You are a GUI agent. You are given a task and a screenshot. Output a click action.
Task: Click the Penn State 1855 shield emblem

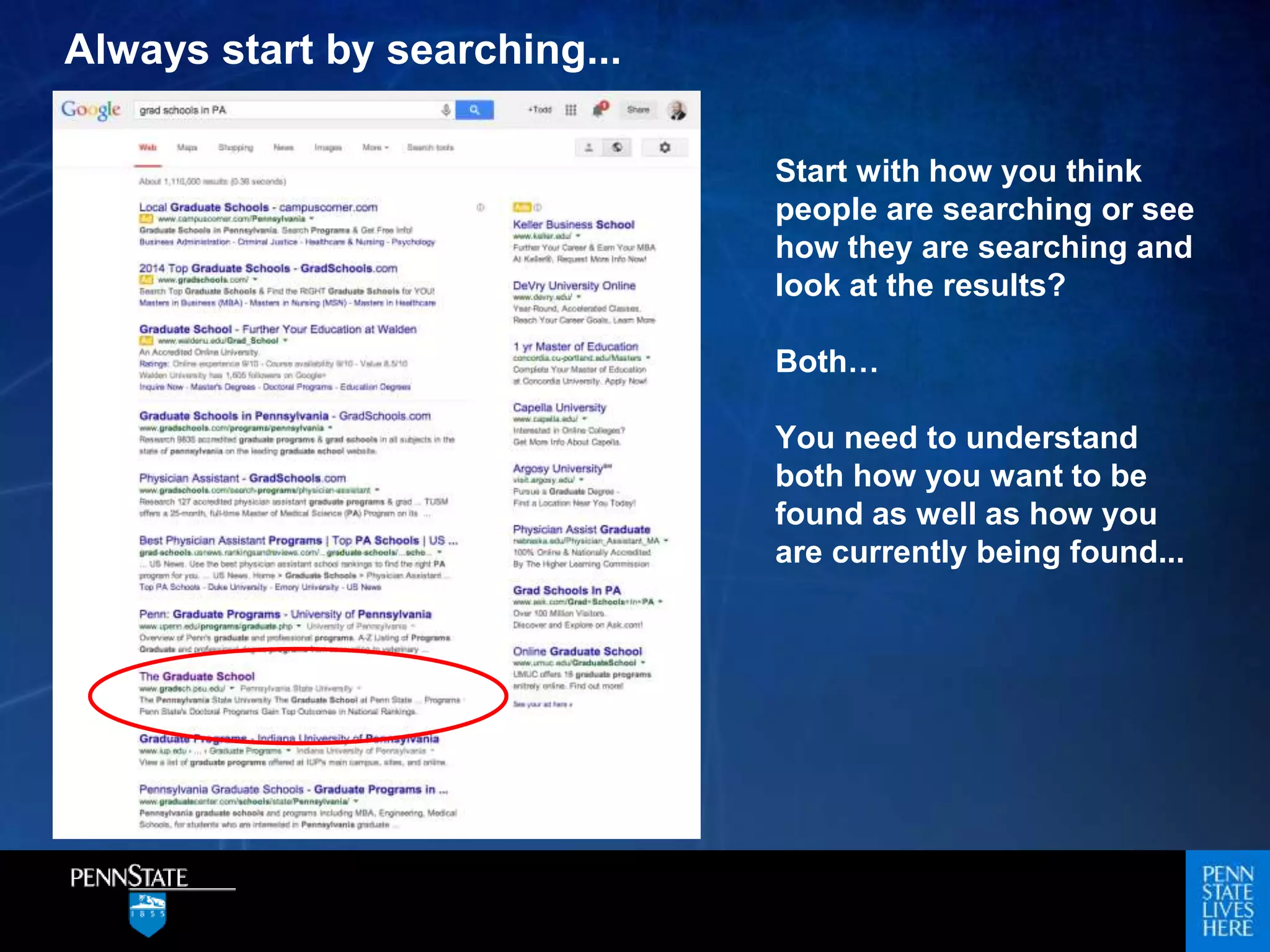[x=148, y=914]
